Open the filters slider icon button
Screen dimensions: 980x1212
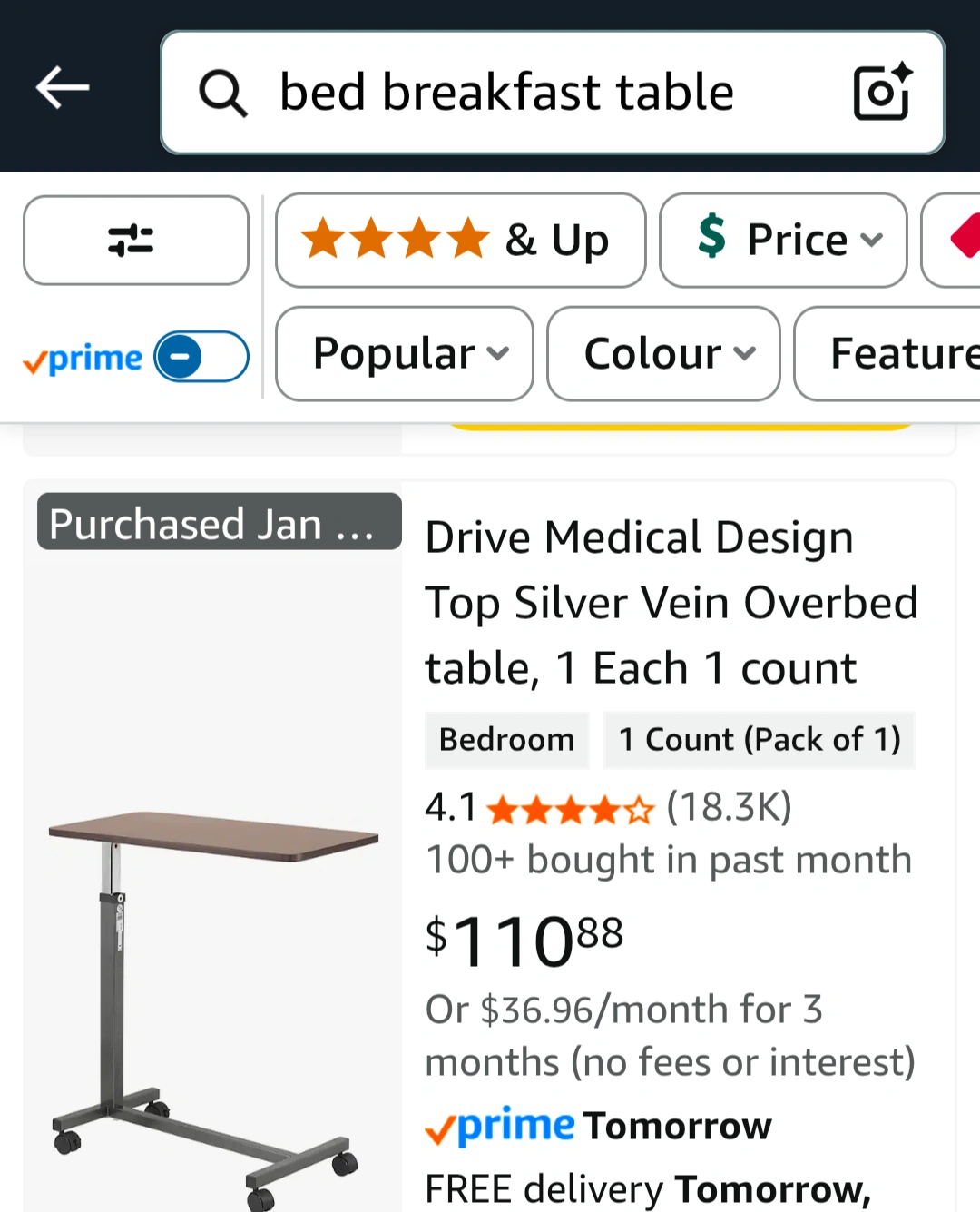(136, 241)
